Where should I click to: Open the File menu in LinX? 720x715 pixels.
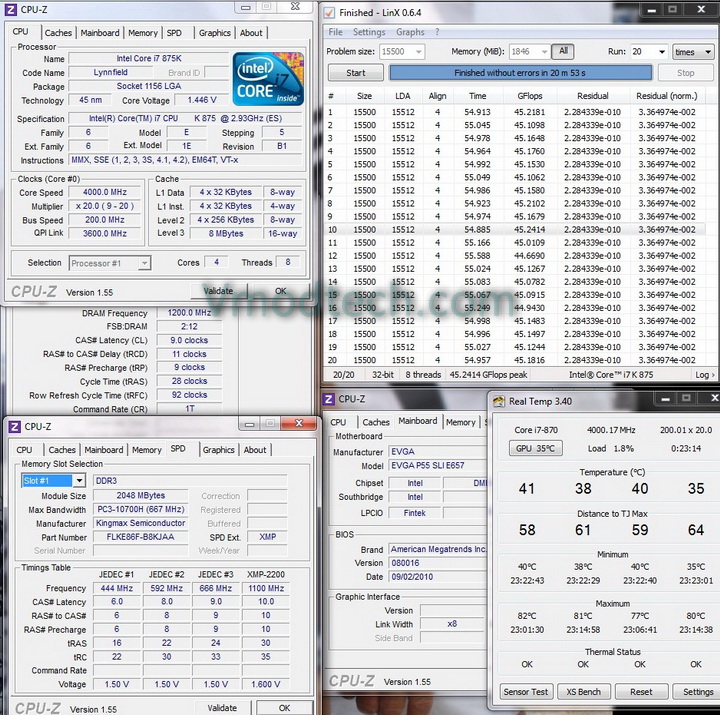click(x=335, y=32)
